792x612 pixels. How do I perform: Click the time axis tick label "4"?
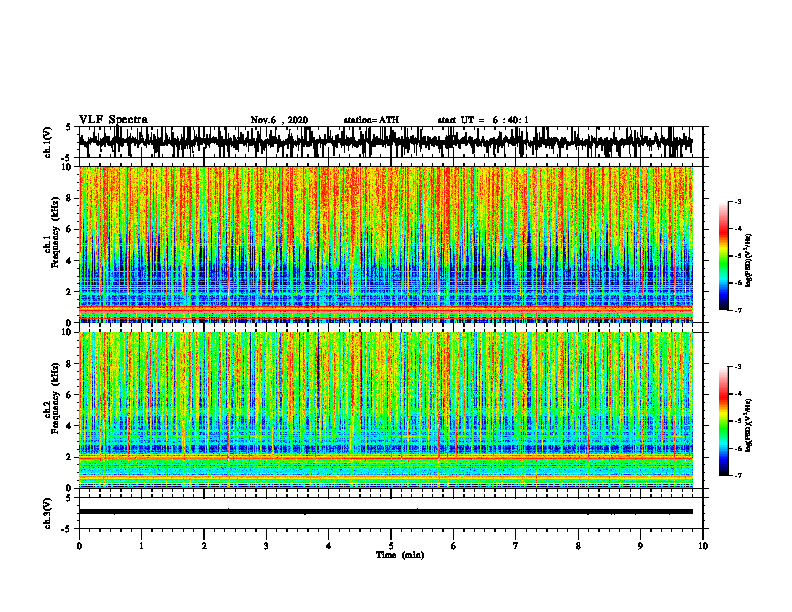[x=329, y=546]
